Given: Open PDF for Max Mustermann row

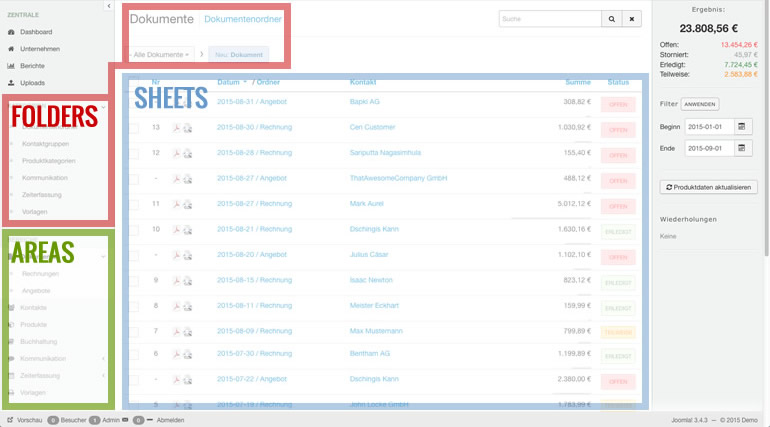Looking at the screenshot, I should point(176,332).
